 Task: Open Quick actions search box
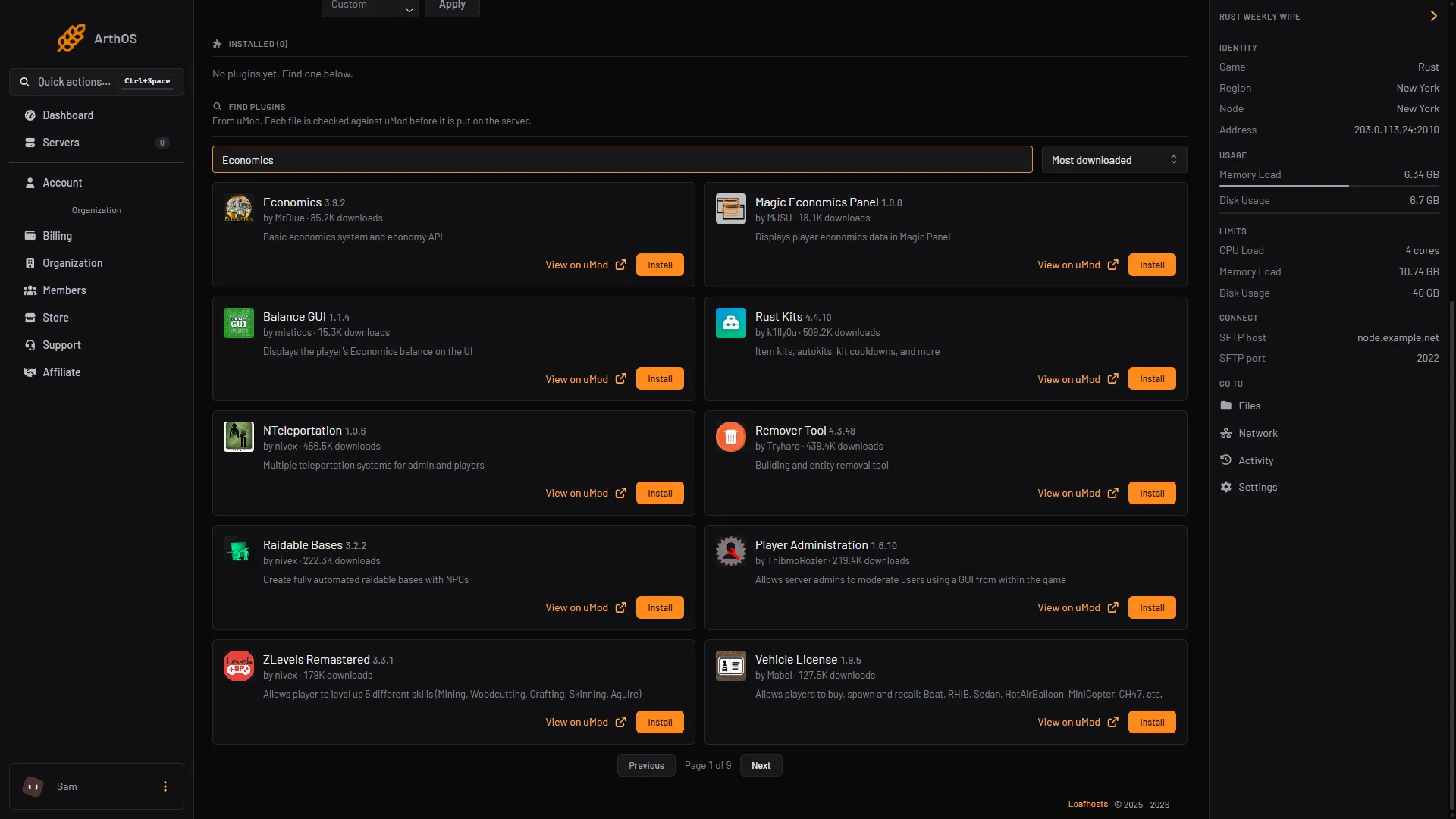pos(96,82)
